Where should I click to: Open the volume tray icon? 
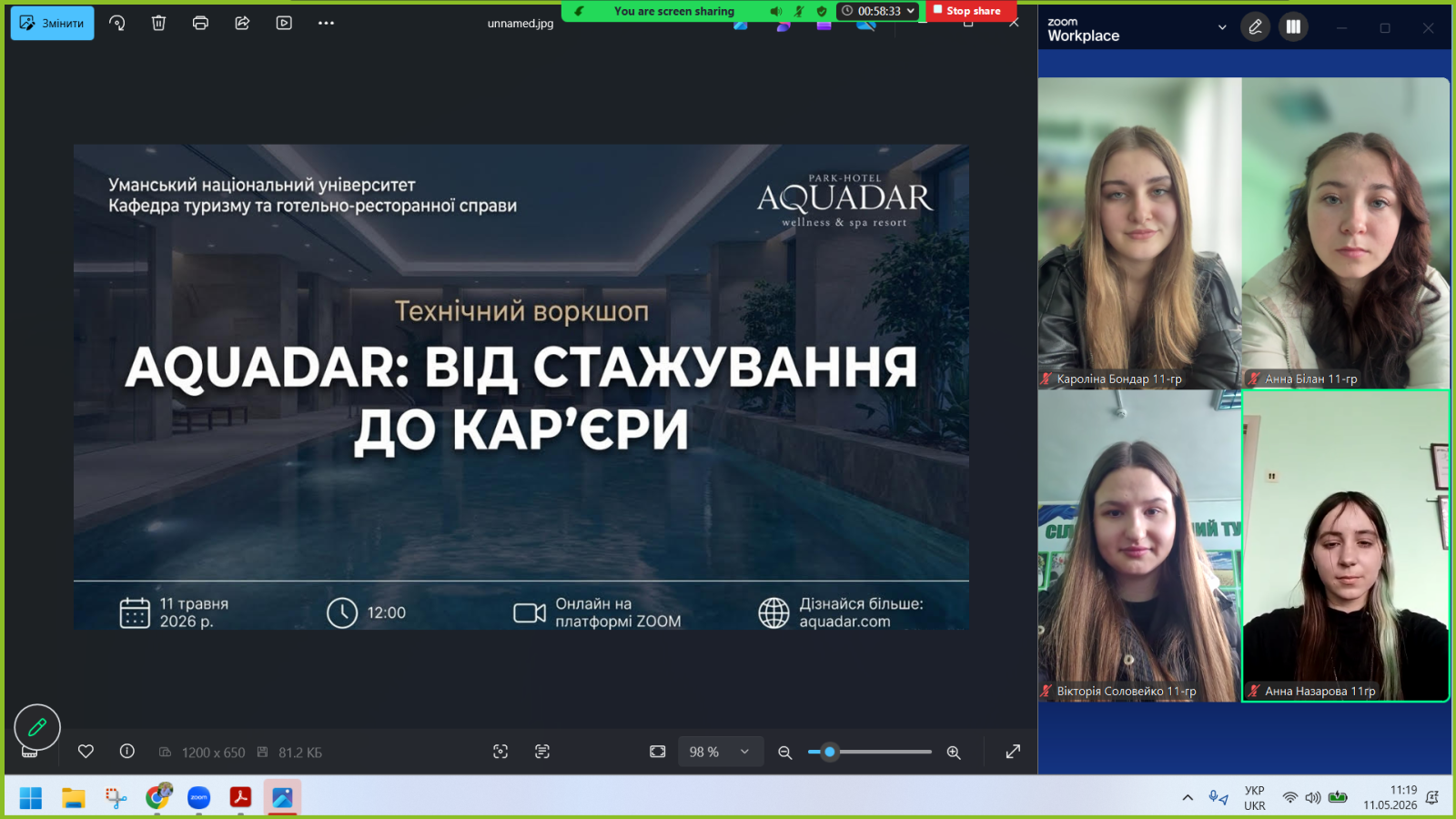[x=1312, y=798]
